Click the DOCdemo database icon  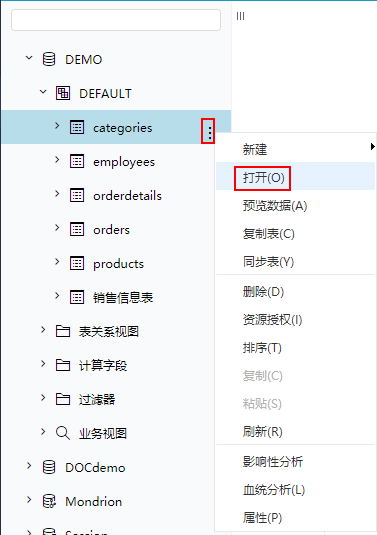[x=49, y=467]
